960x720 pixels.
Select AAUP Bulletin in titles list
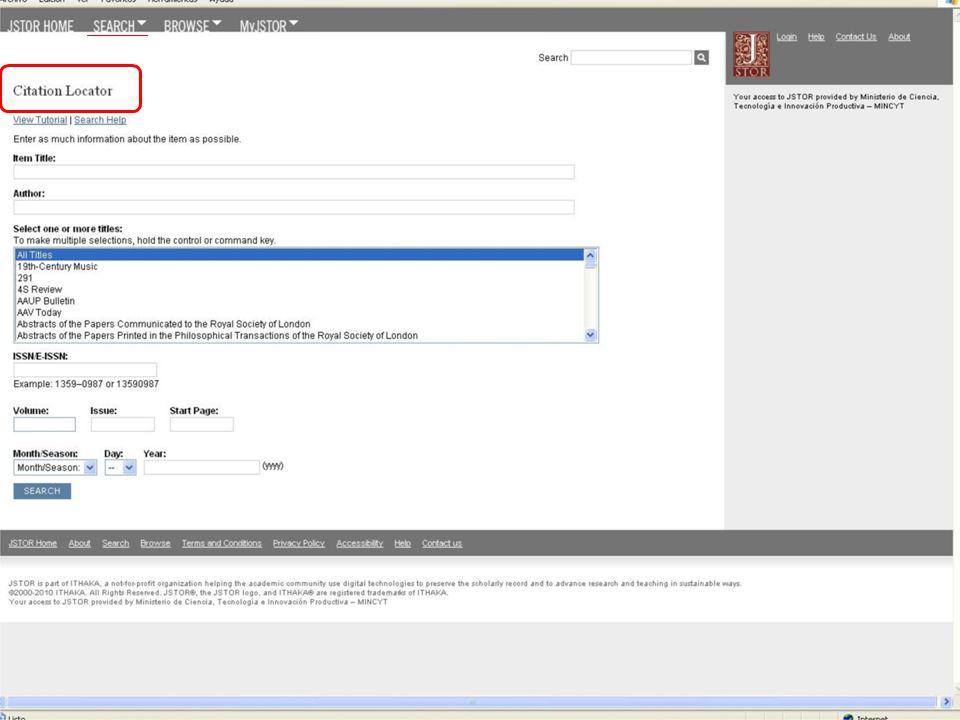(299, 301)
